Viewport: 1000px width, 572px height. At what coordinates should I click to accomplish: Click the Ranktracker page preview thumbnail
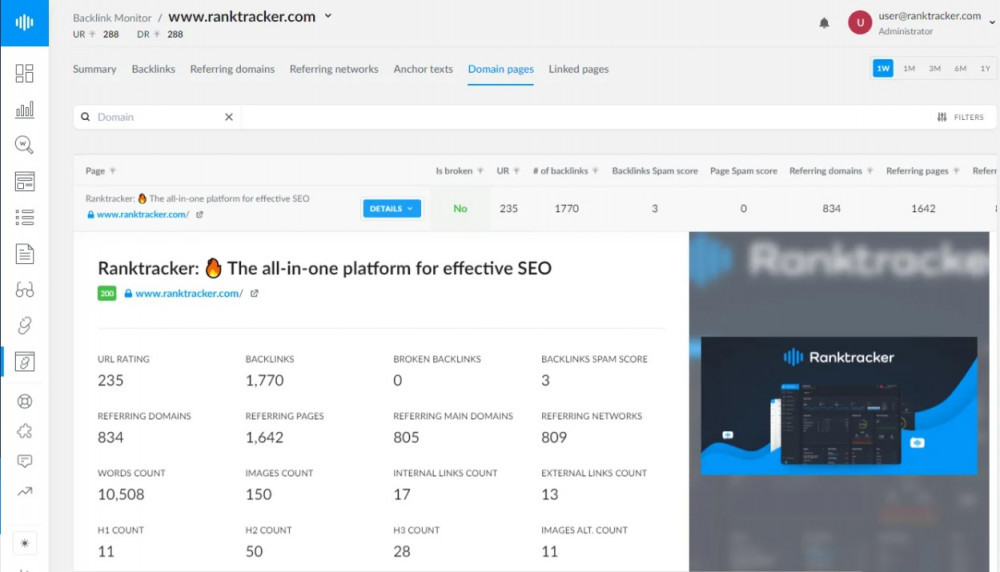(839, 406)
